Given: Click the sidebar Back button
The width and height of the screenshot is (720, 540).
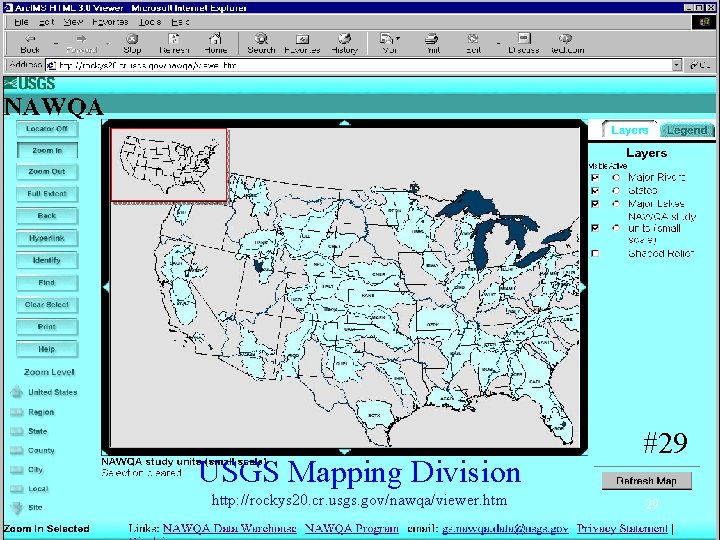Looking at the screenshot, I should click(47, 215).
